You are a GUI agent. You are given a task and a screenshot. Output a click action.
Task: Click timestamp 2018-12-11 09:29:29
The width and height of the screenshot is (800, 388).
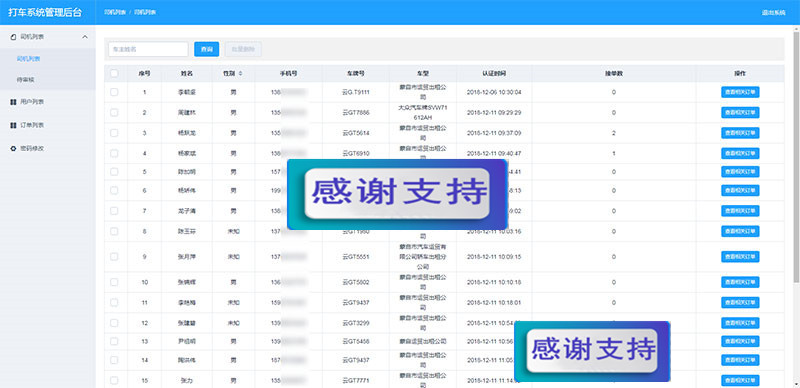click(494, 112)
